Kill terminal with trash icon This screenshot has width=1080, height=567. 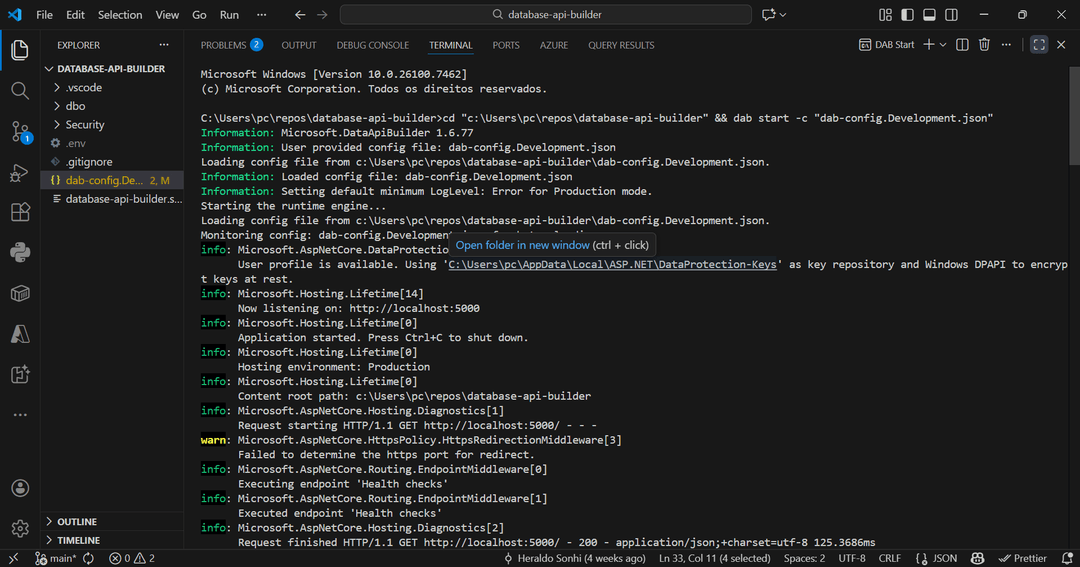pyautogui.click(x=984, y=45)
